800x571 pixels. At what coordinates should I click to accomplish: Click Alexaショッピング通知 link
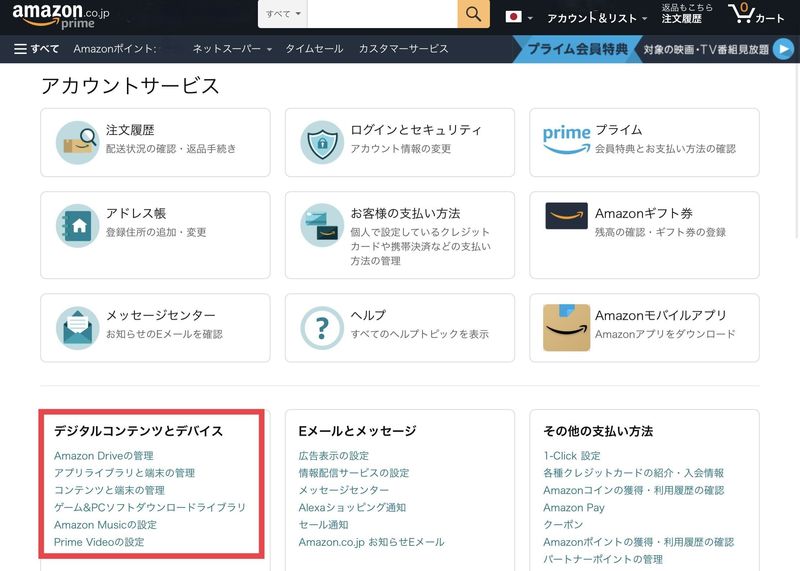point(352,508)
